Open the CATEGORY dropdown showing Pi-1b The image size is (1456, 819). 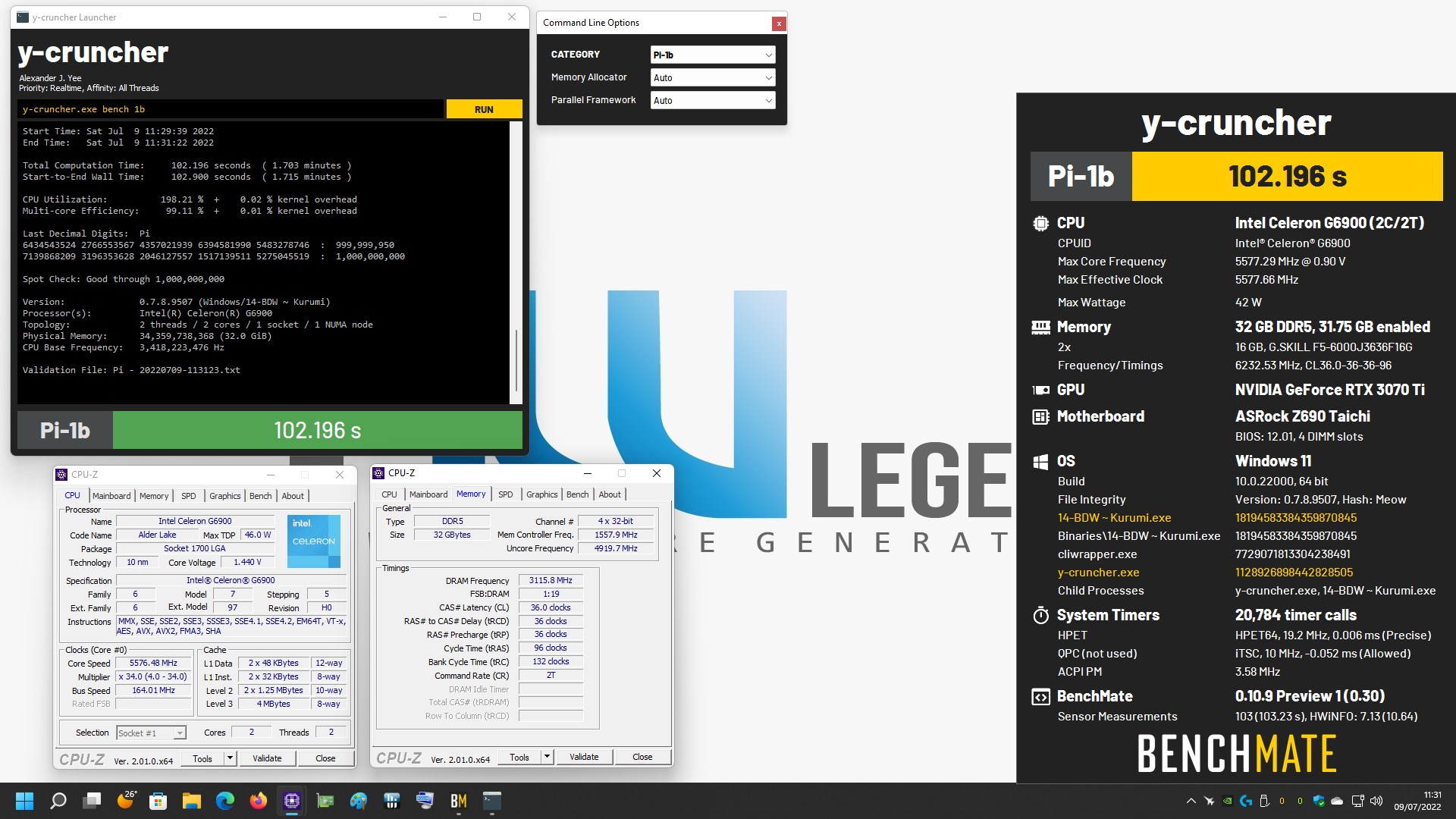(713, 55)
